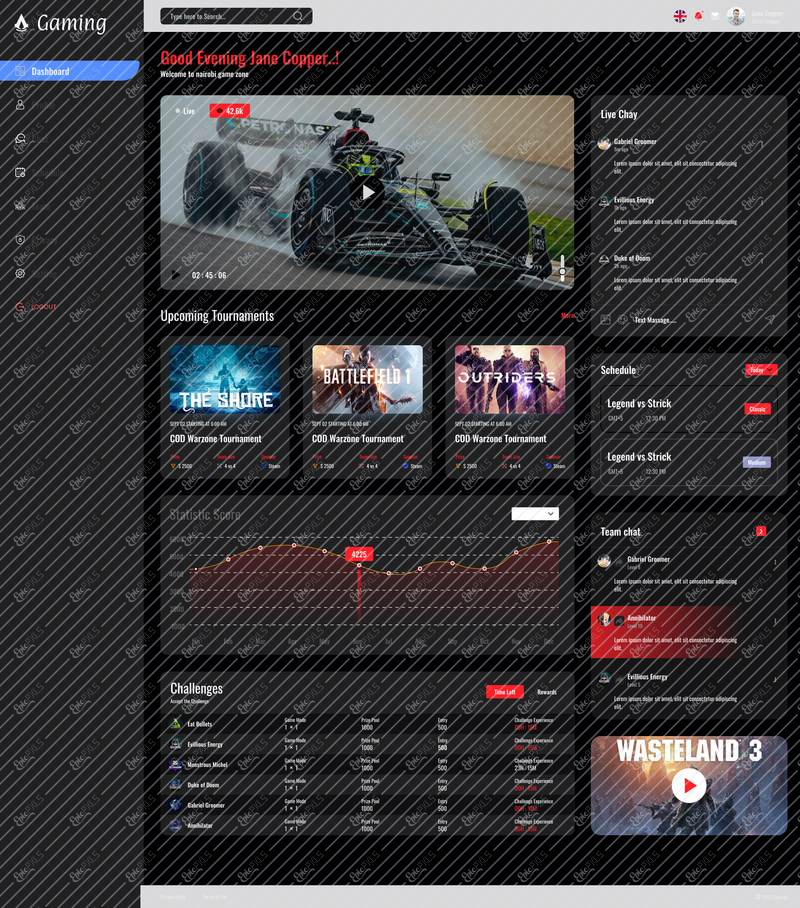
Task: Click the 'Monstrous Michel' challenge name
Action: 207,764
